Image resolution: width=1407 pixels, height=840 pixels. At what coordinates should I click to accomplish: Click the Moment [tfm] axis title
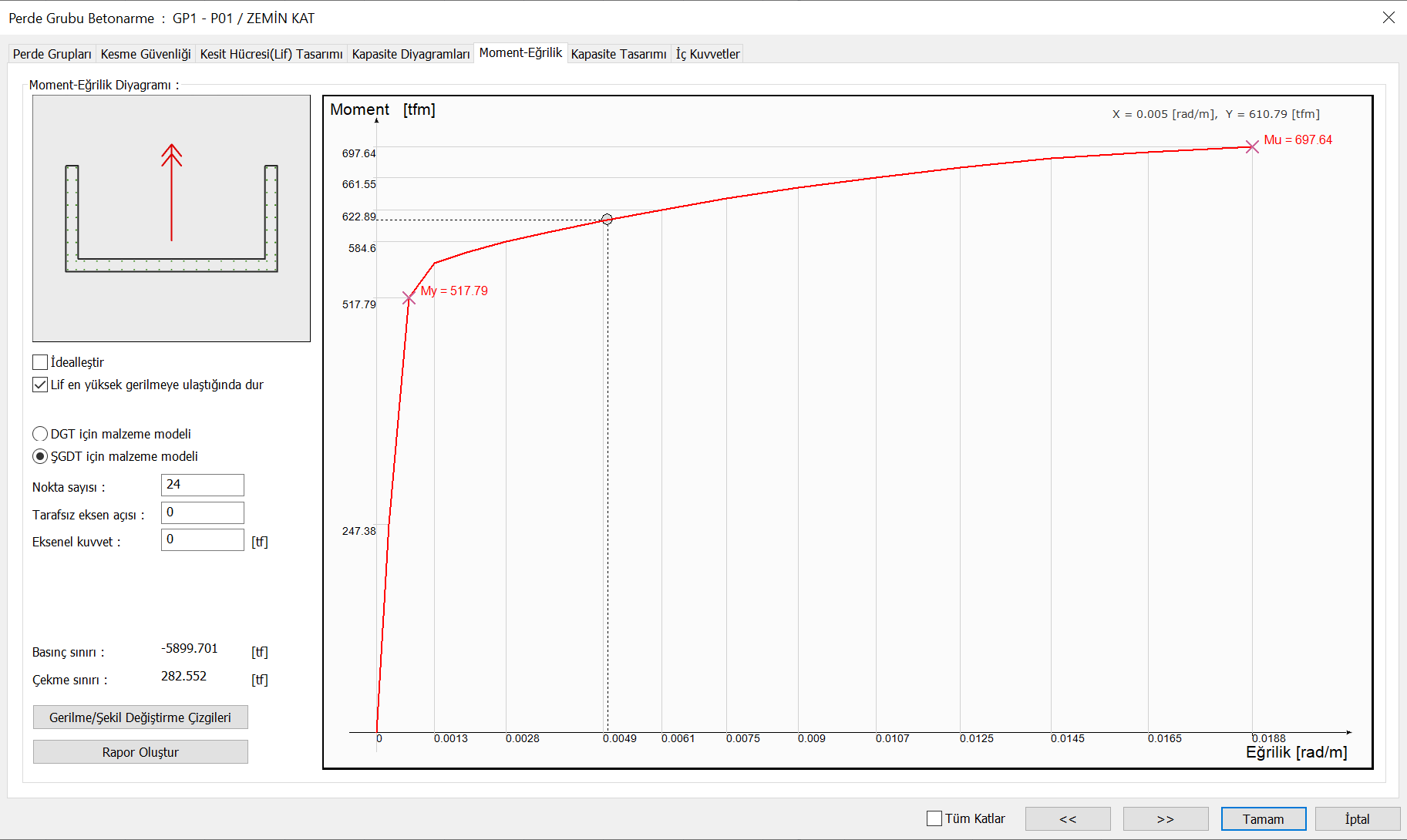coord(382,109)
